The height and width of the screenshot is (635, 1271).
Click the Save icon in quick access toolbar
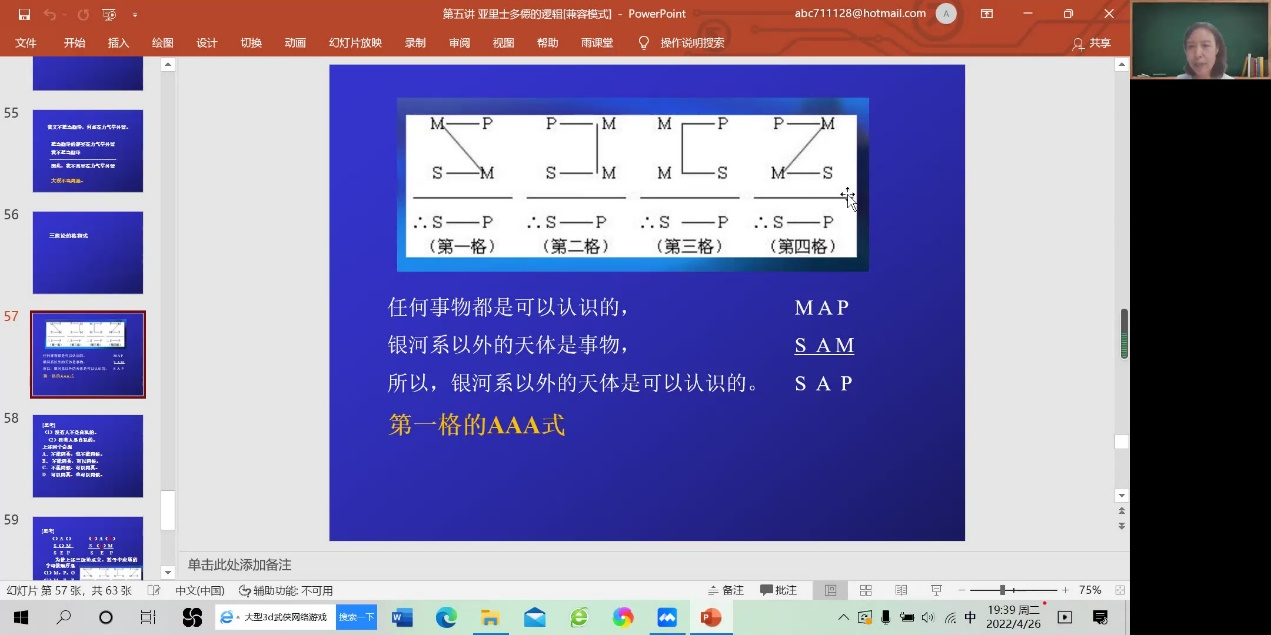[24, 15]
